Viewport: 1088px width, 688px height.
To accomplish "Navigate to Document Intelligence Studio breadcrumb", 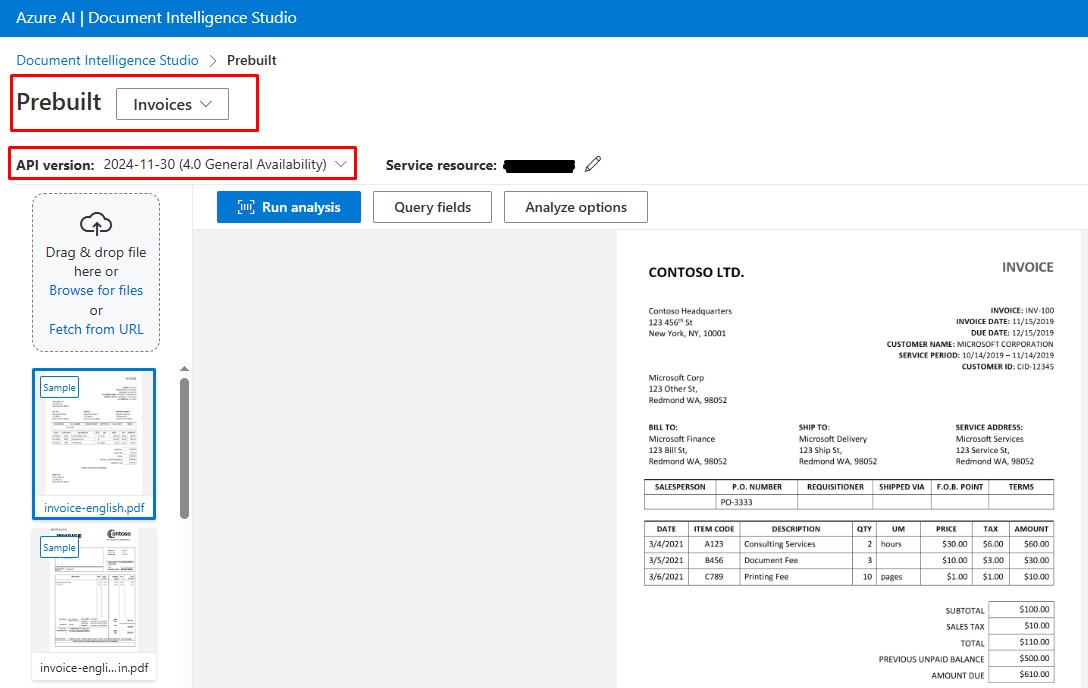I will (x=107, y=60).
